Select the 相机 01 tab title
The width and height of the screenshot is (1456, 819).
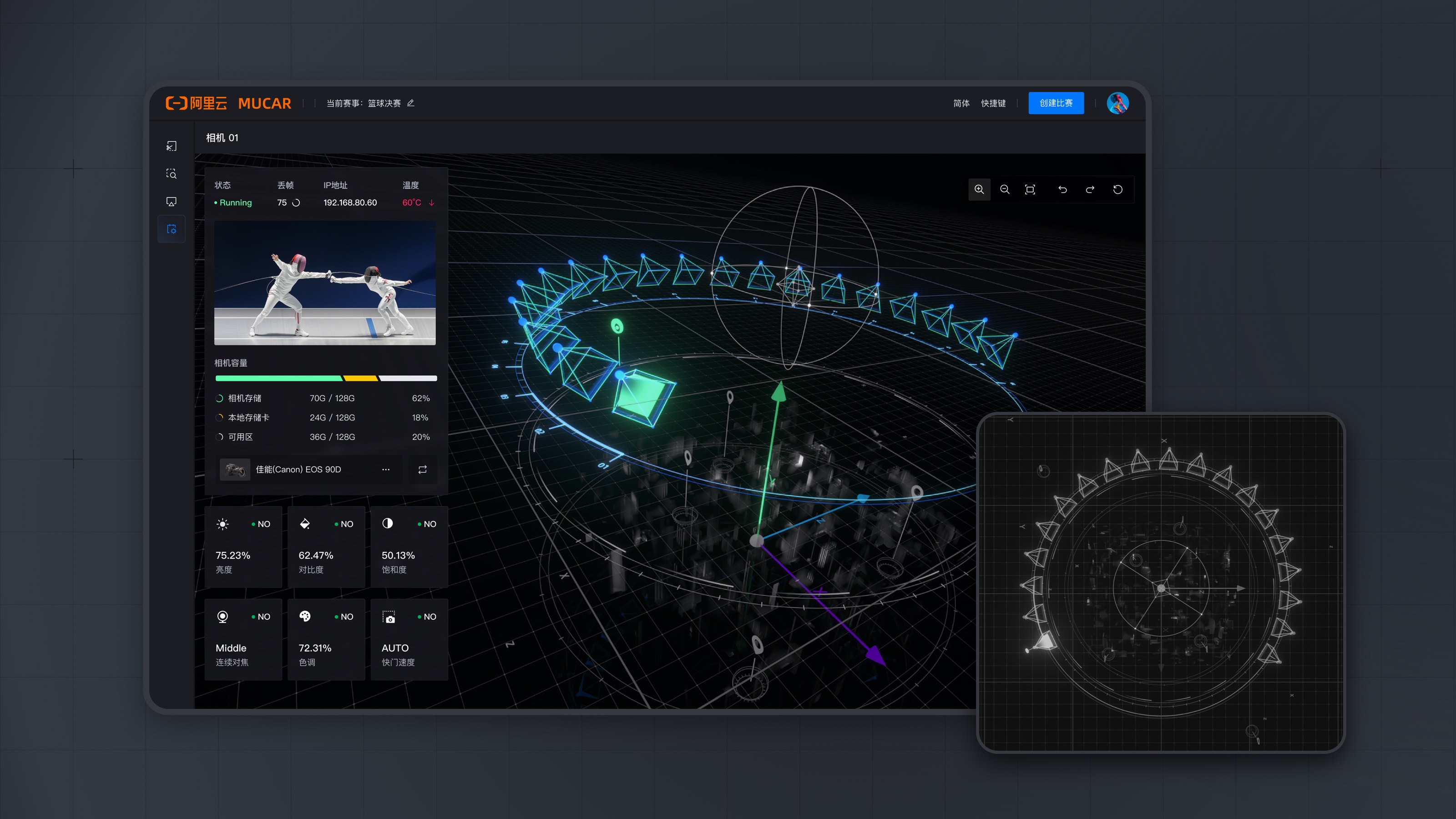pos(222,137)
